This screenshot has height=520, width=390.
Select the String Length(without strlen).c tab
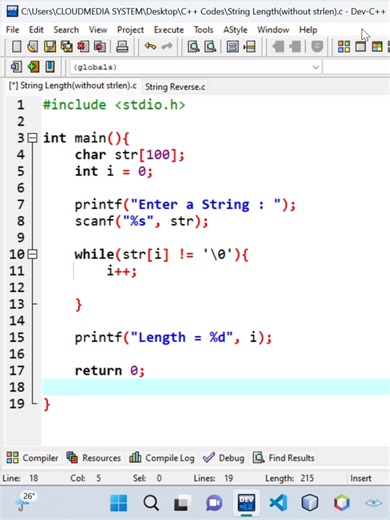[73, 86]
